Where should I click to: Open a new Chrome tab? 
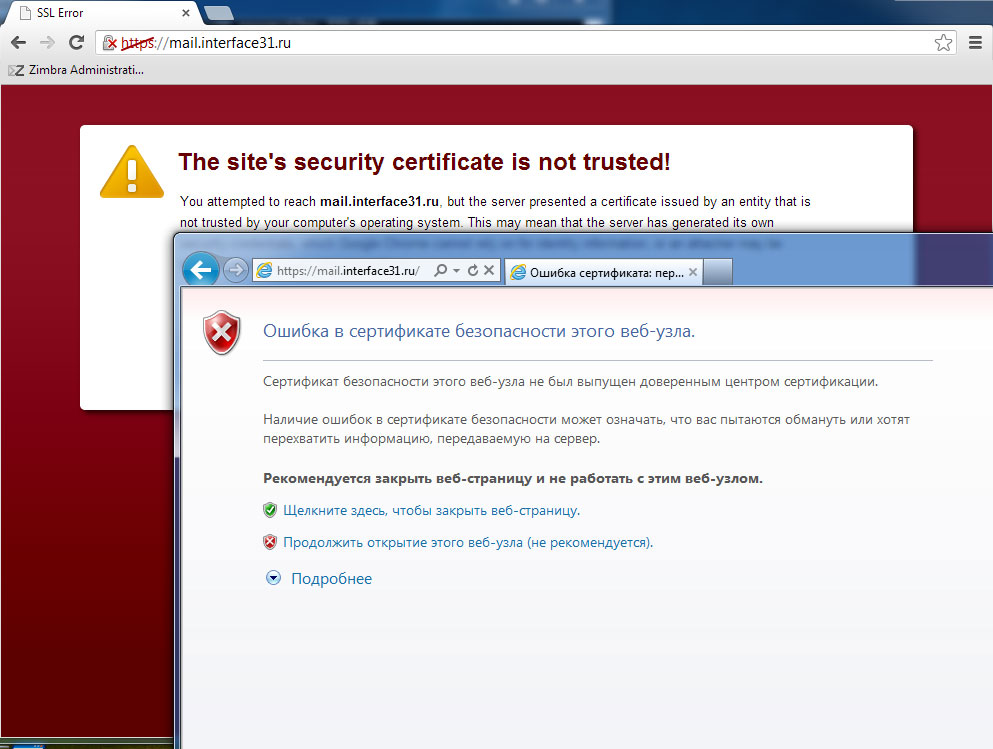click(219, 12)
